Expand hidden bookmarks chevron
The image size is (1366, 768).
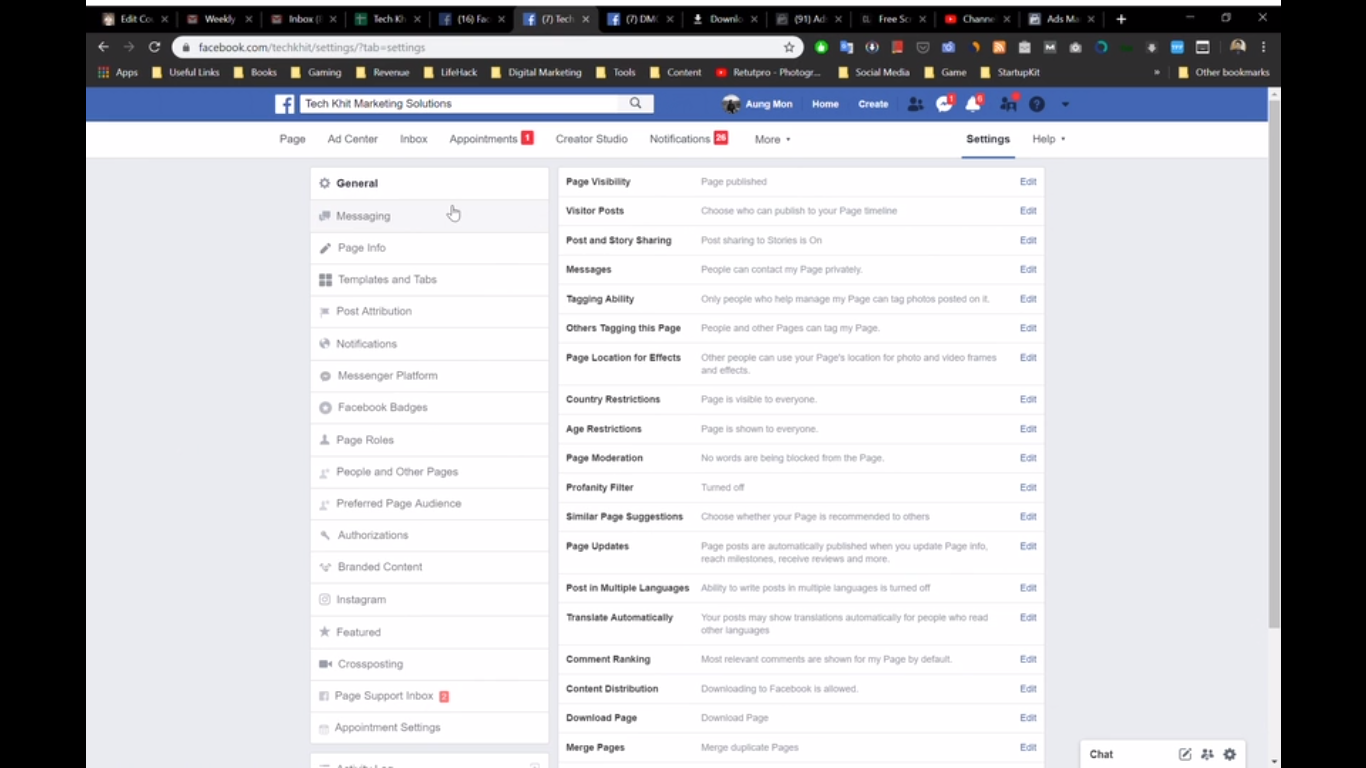(1157, 72)
